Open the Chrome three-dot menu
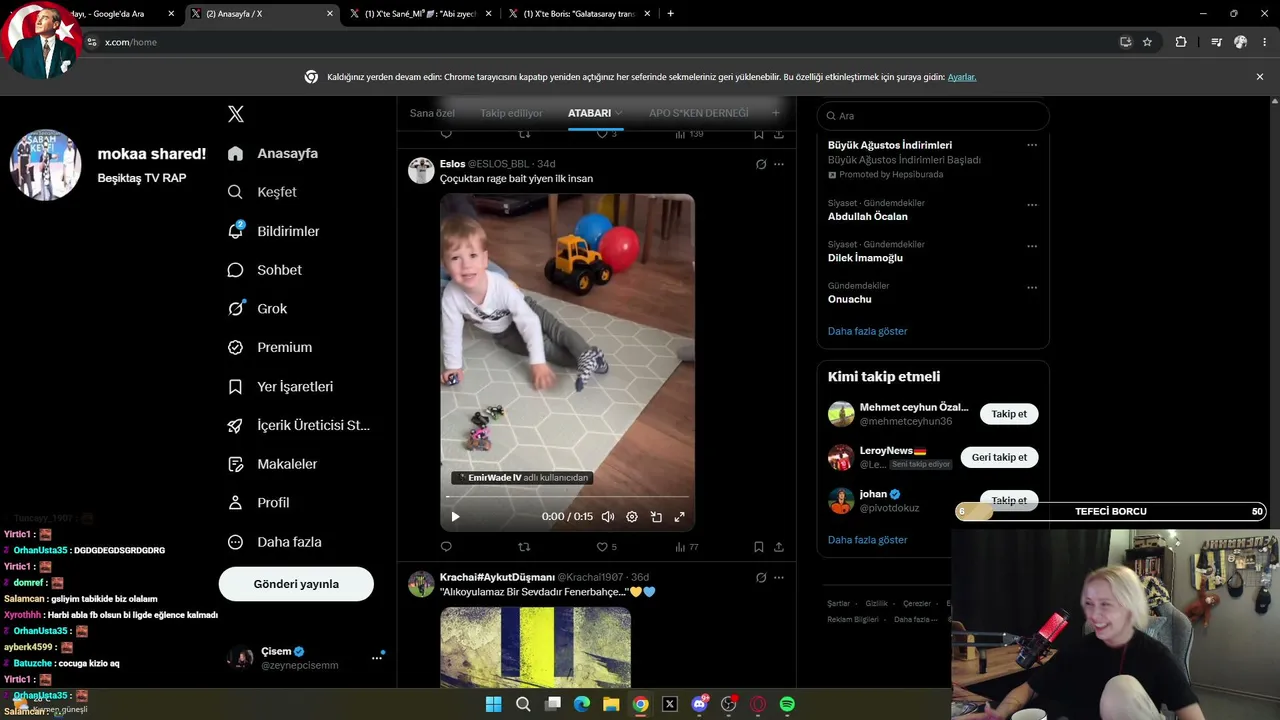The image size is (1280, 720). pyautogui.click(x=1265, y=42)
